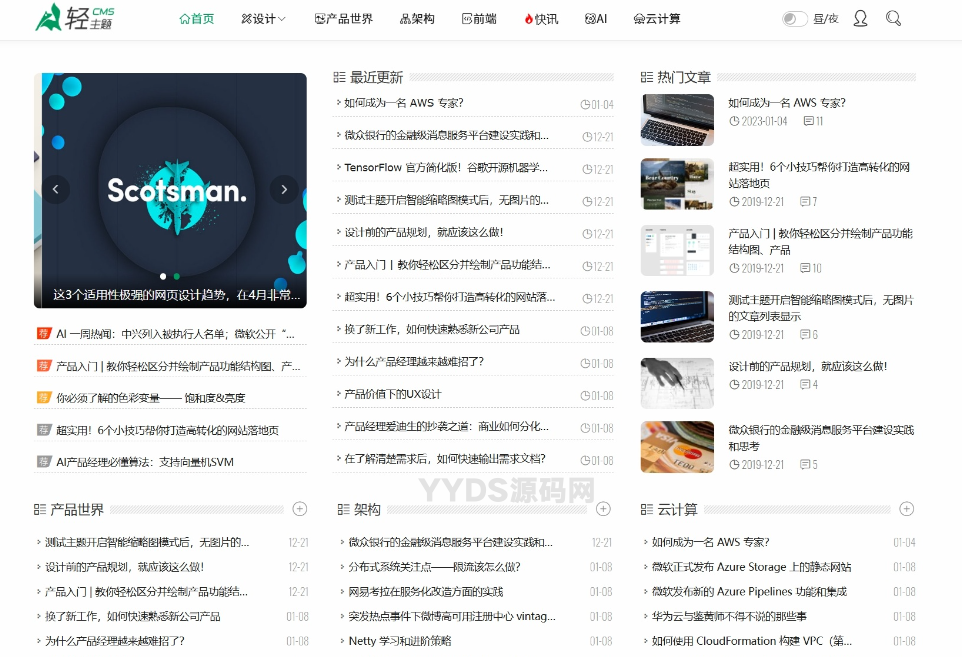Go to the previous carousel slide
The height and width of the screenshot is (657, 962).
click(x=56, y=189)
